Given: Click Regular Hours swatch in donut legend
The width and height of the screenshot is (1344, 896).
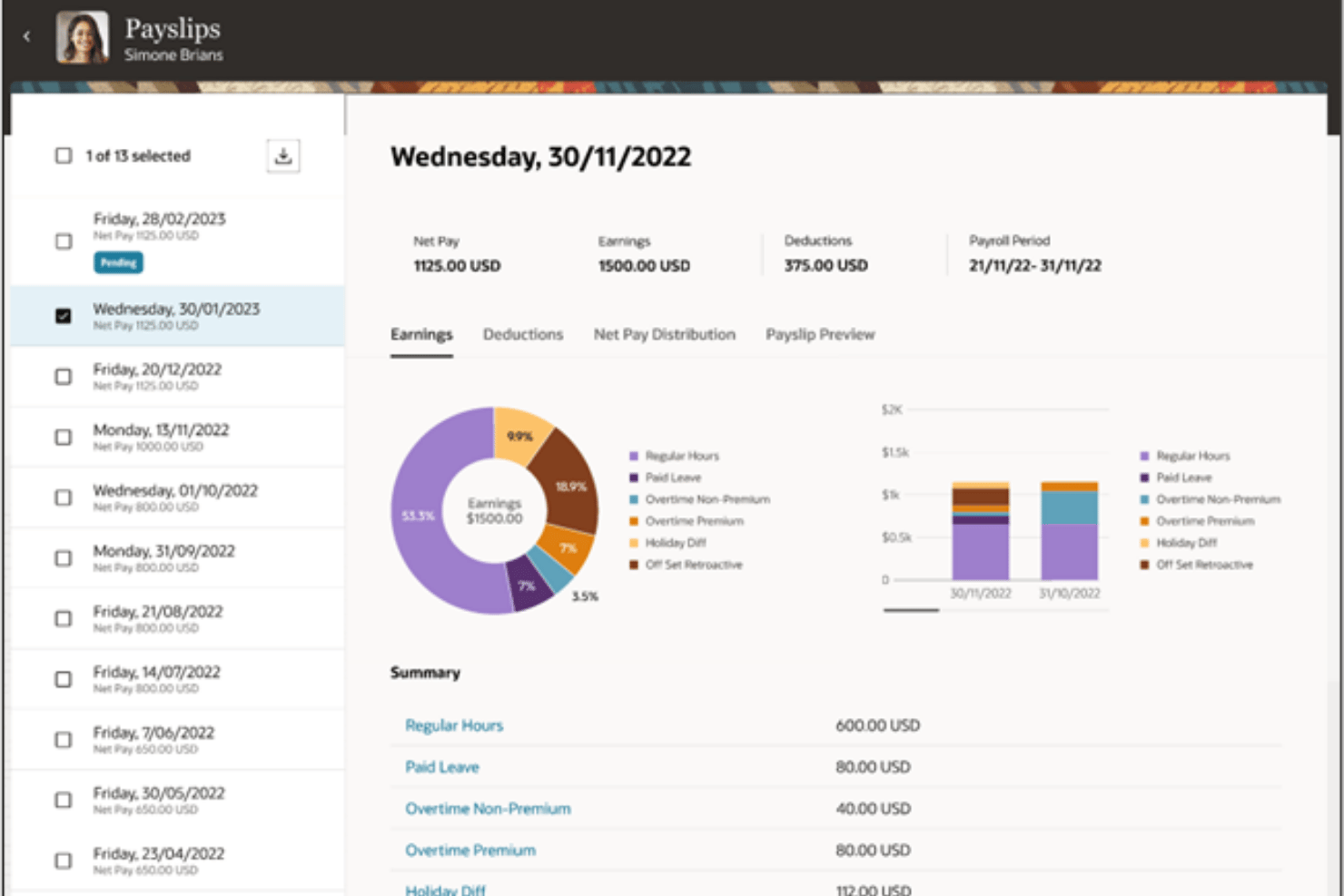Looking at the screenshot, I should (634, 456).
